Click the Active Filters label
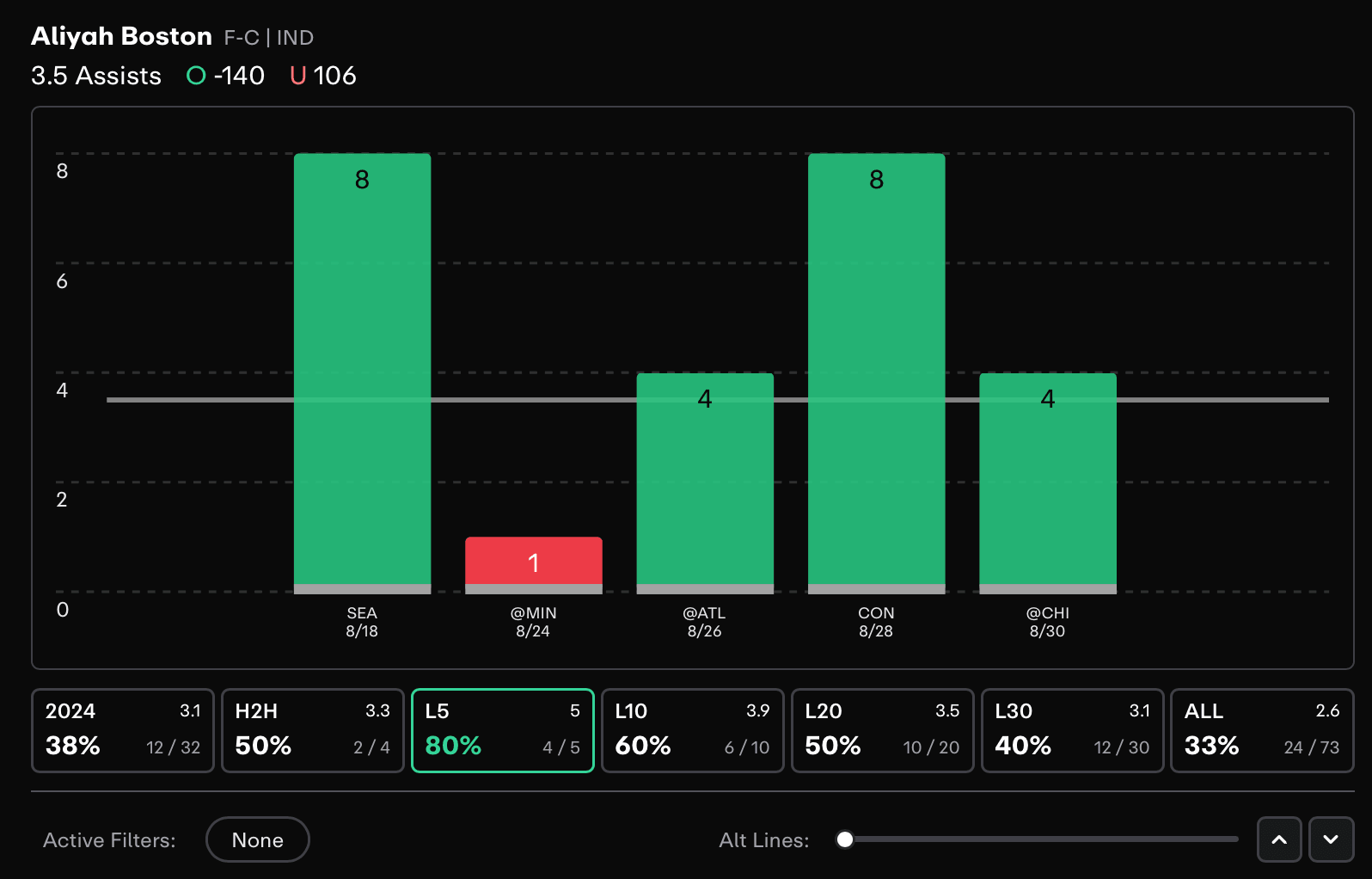The width and height of the screenshot is (1372, 879). (x=109, y=840)
